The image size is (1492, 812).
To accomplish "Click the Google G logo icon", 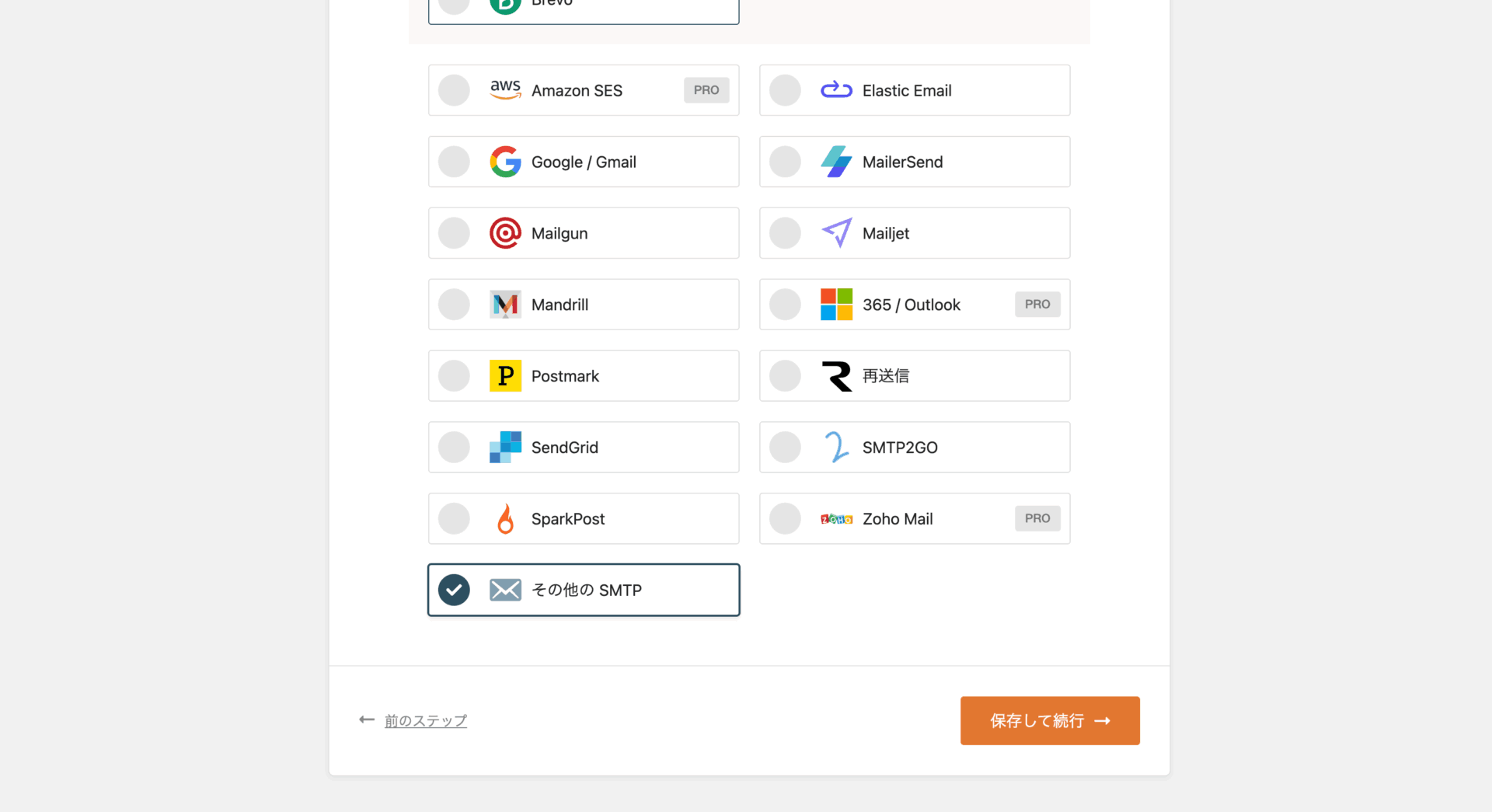I will 505,162.
